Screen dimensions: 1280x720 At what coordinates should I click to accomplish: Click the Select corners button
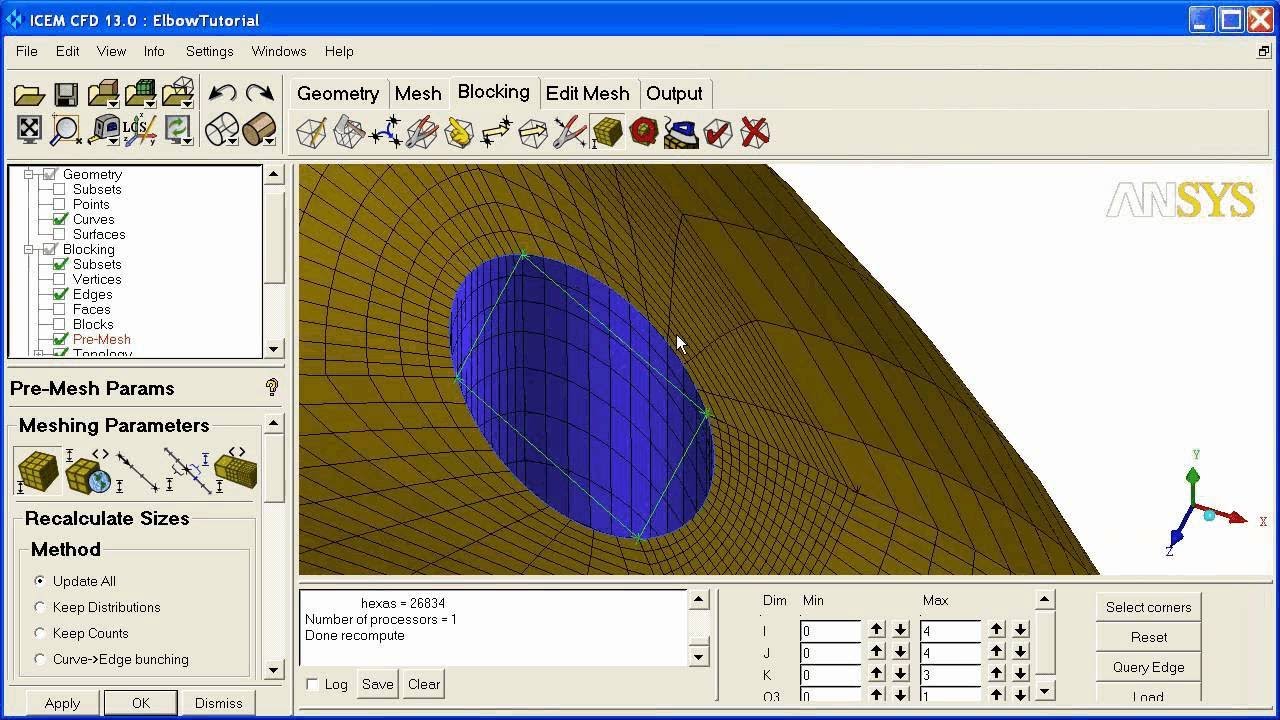[1148, 607]
